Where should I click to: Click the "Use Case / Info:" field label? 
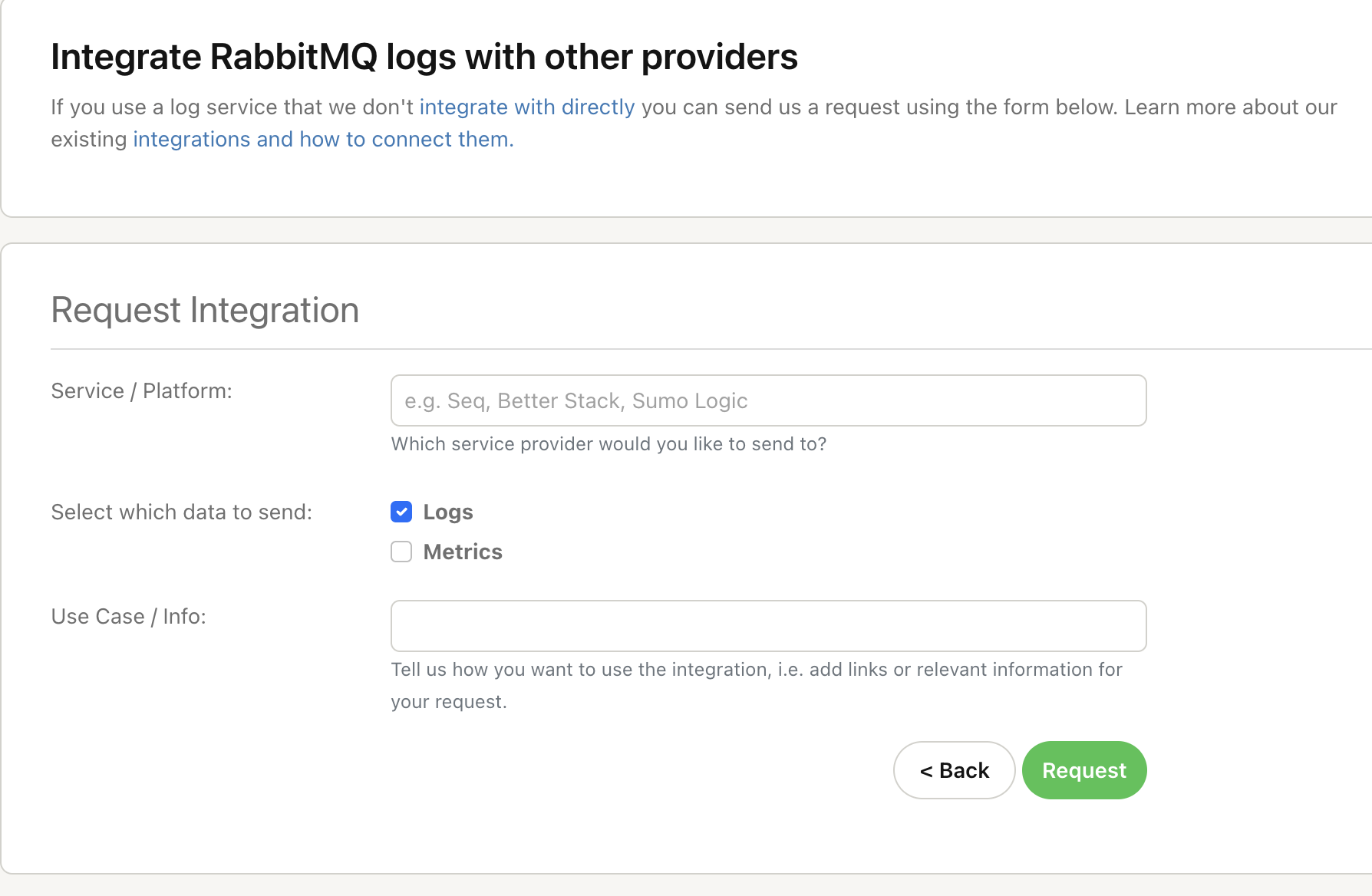(x=129, y=617)
